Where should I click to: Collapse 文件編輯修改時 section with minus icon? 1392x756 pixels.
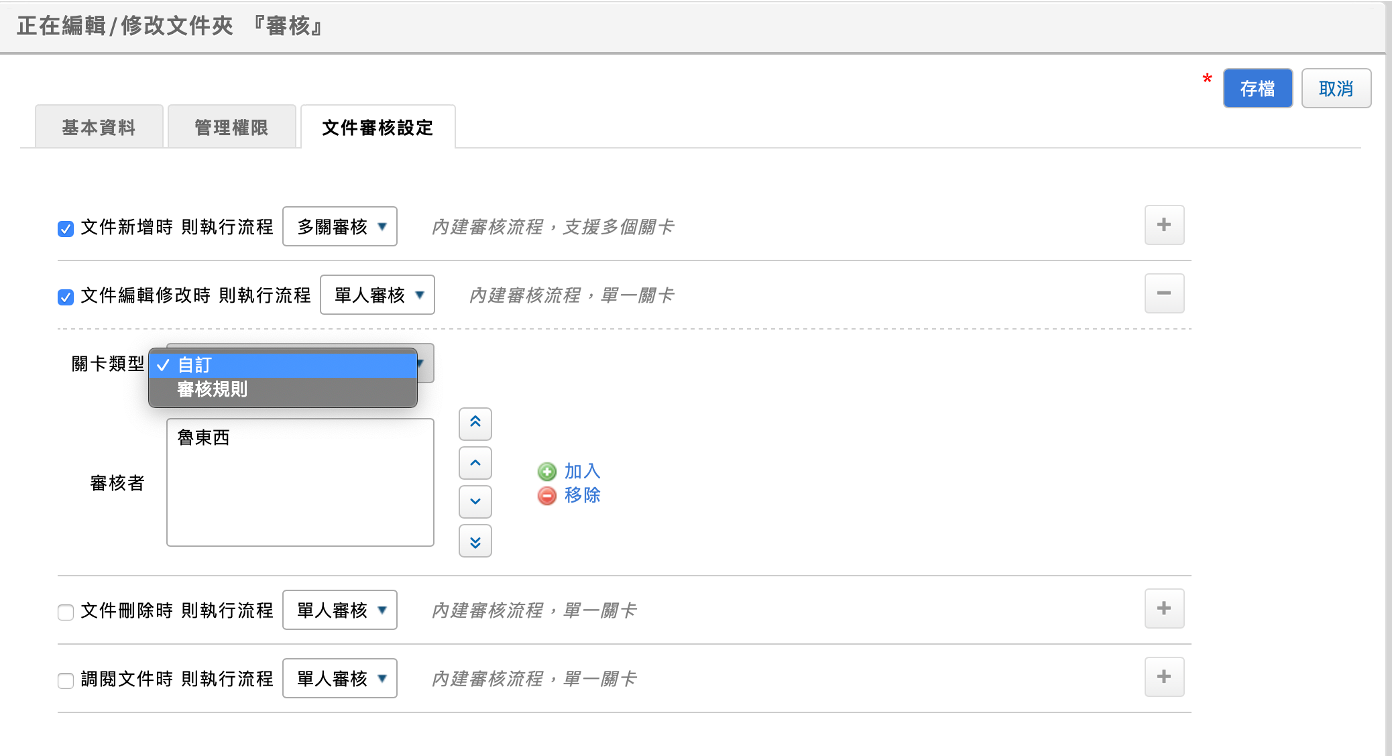[x=1164, y=294]
